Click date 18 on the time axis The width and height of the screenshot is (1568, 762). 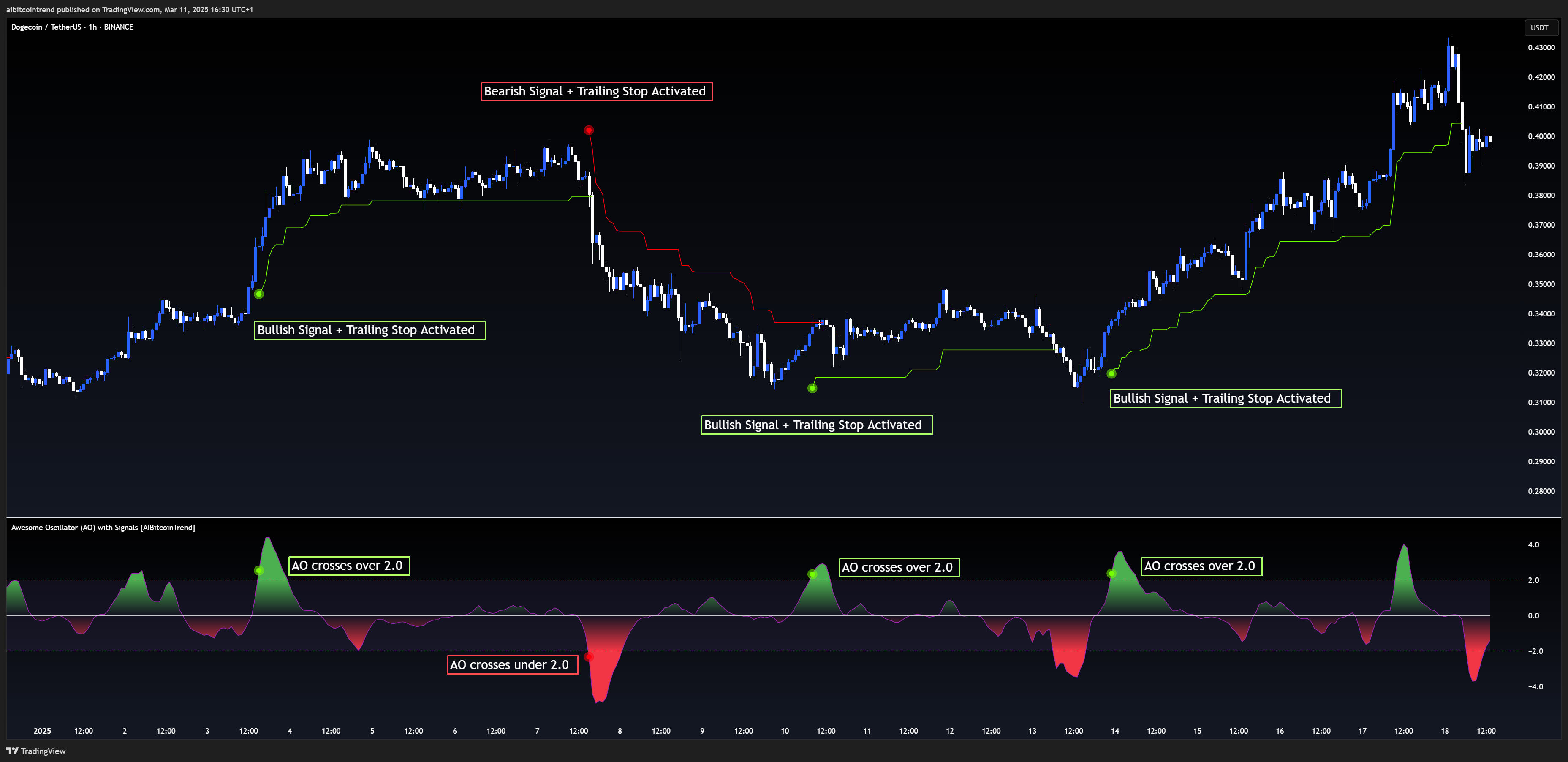(1444, 731)
